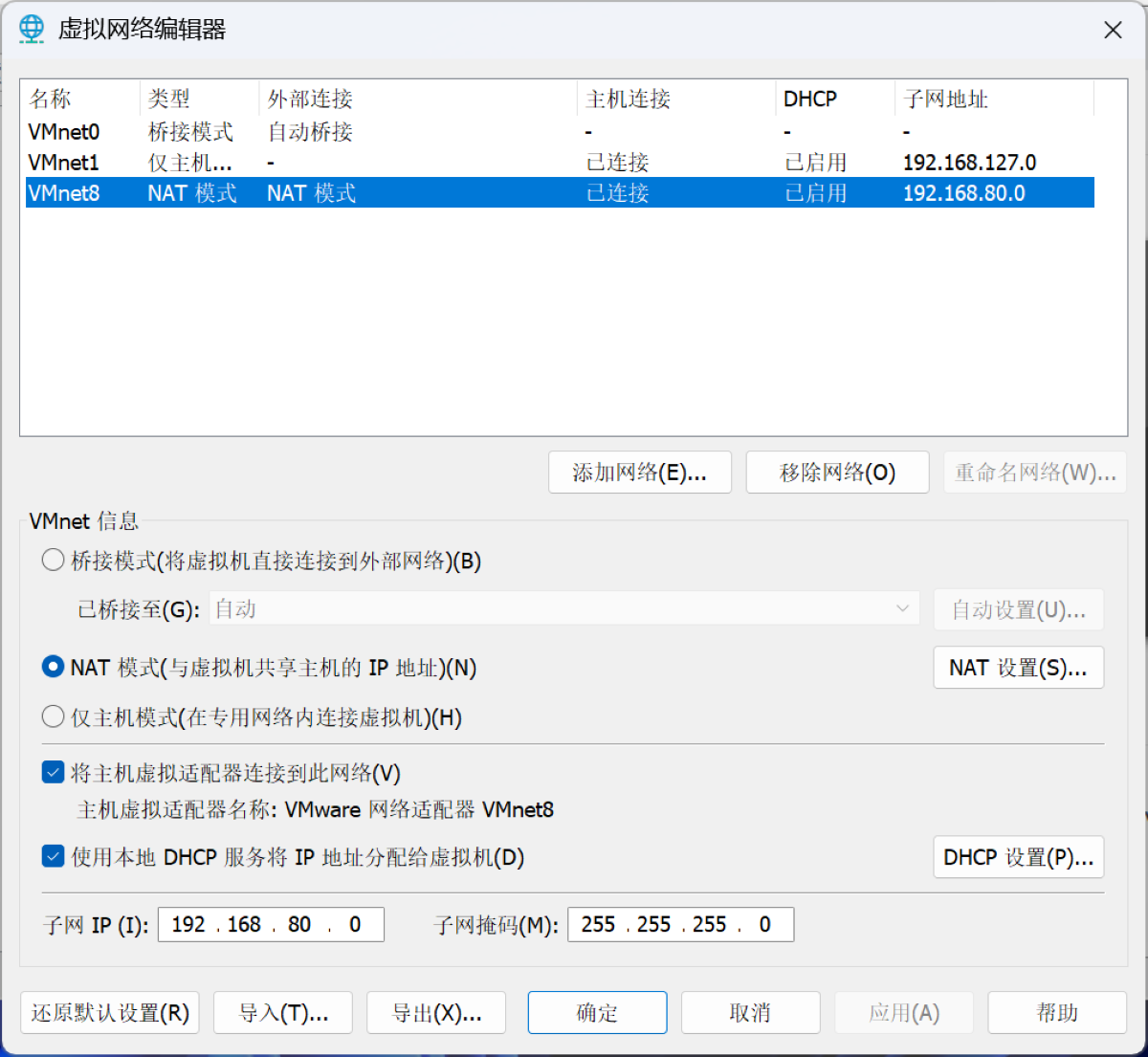This screenshot has width=1148, height=1057.
Task: Select VMnet0 row in network list
Action: pos(560,131)
